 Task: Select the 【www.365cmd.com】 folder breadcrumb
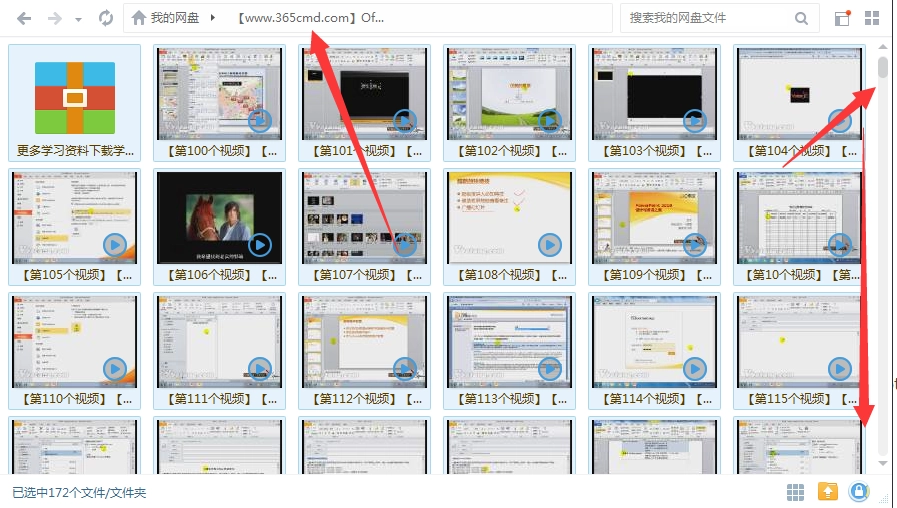[311, 18]
